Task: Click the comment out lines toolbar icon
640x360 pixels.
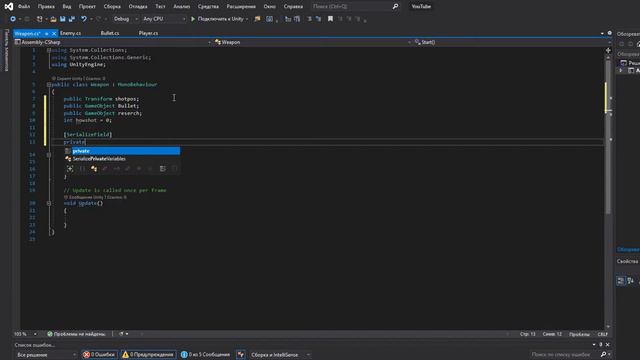Action: click(309, 19)
